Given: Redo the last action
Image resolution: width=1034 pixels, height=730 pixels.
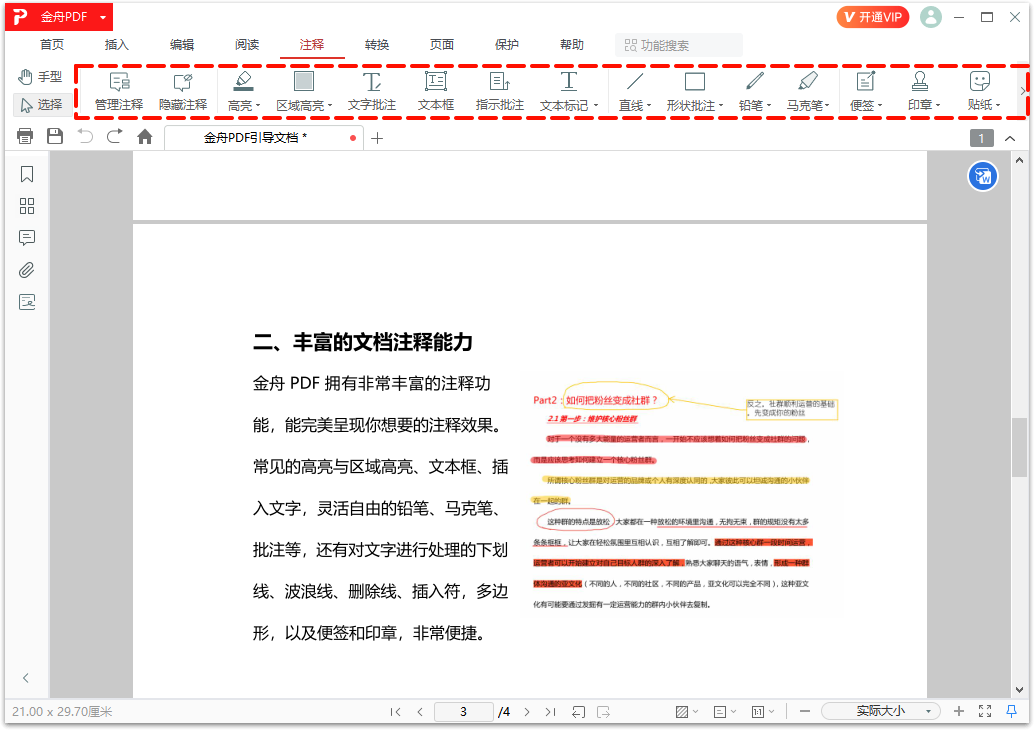Looking at the screenshot, I should 115,137.
